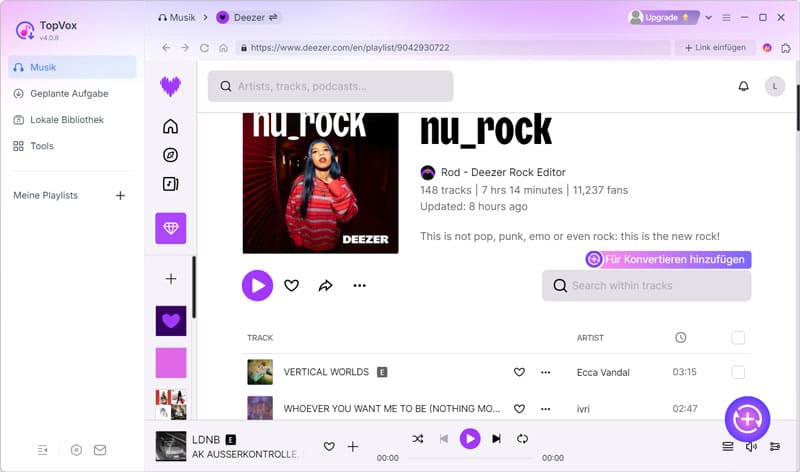The image size is (800, 472).
Task: Open Deezer Explore compass icon
Action: (x=170, y=155)
